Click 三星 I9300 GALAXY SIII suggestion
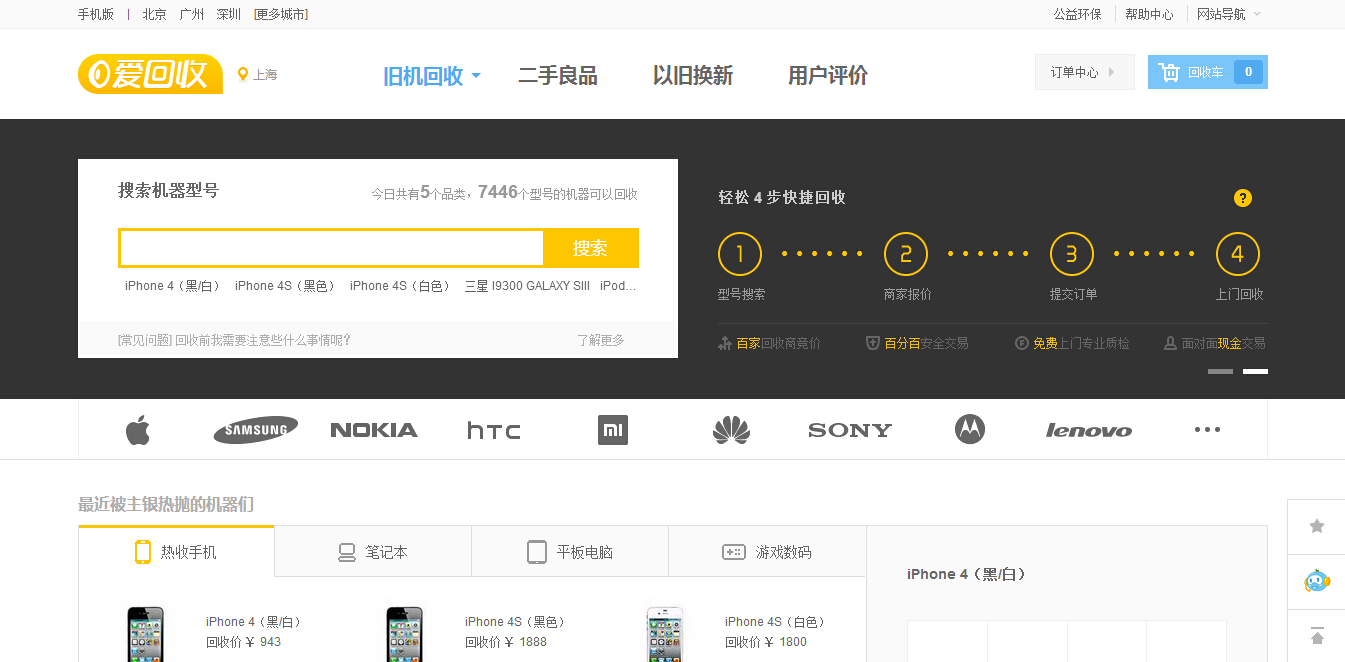This screenshot has height=662, width=1345. click(x=527, y=286)
